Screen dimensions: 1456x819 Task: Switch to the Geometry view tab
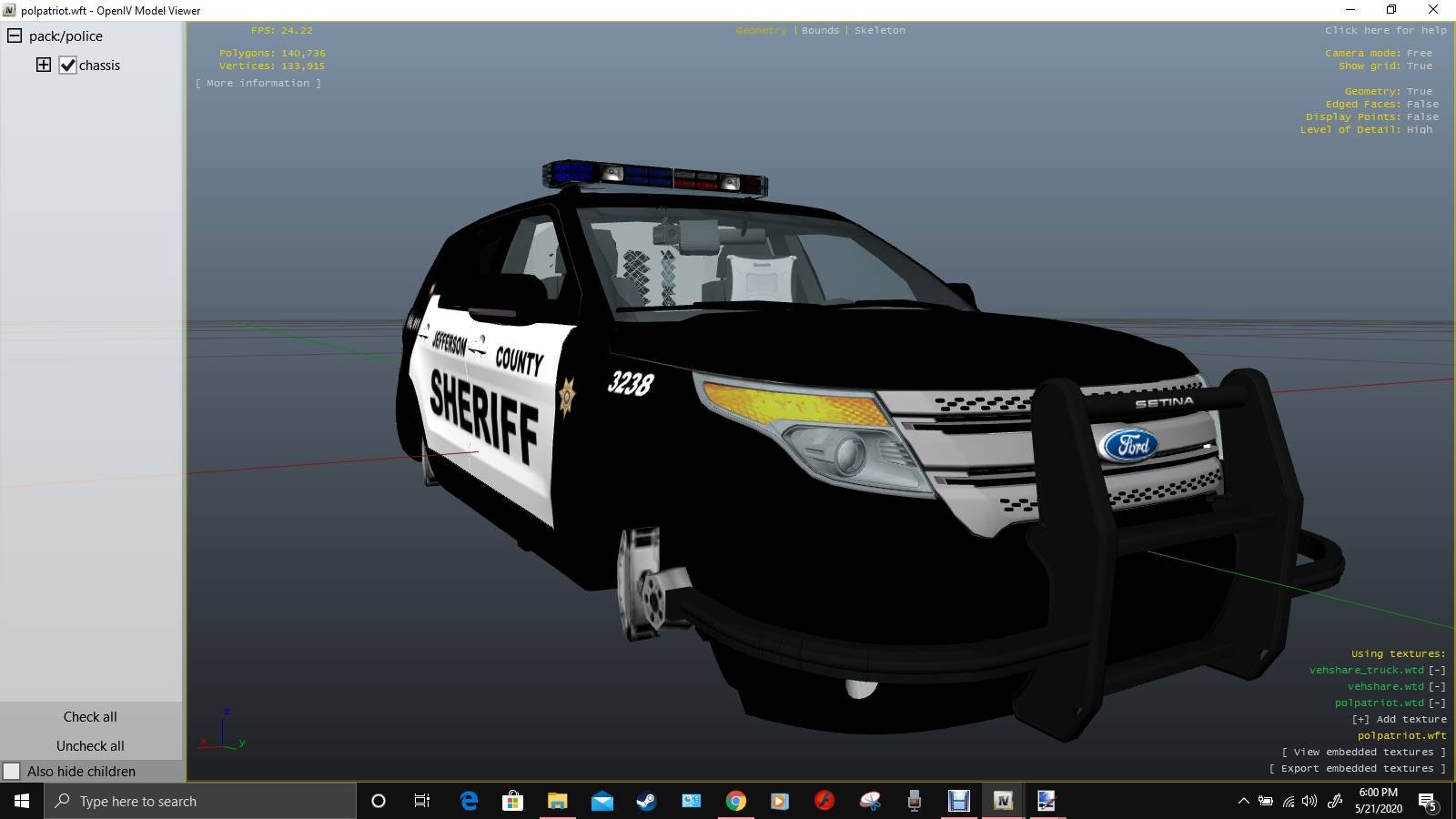point(761,30)
